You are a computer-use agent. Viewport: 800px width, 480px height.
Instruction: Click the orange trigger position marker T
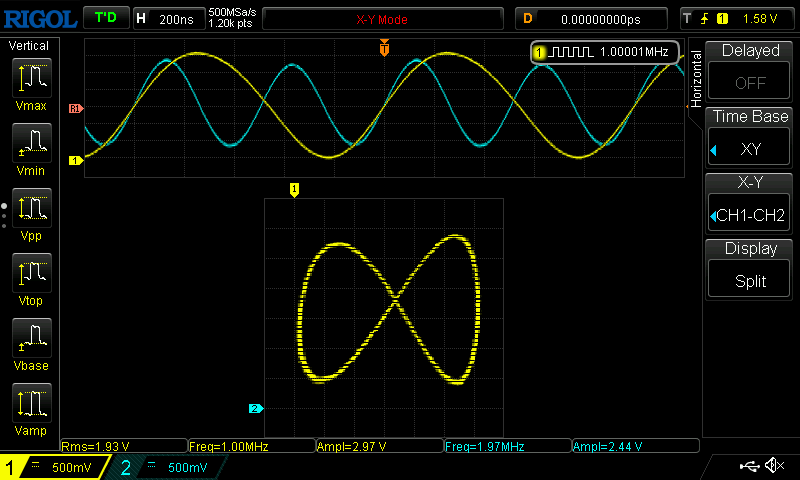click(384, 47)
